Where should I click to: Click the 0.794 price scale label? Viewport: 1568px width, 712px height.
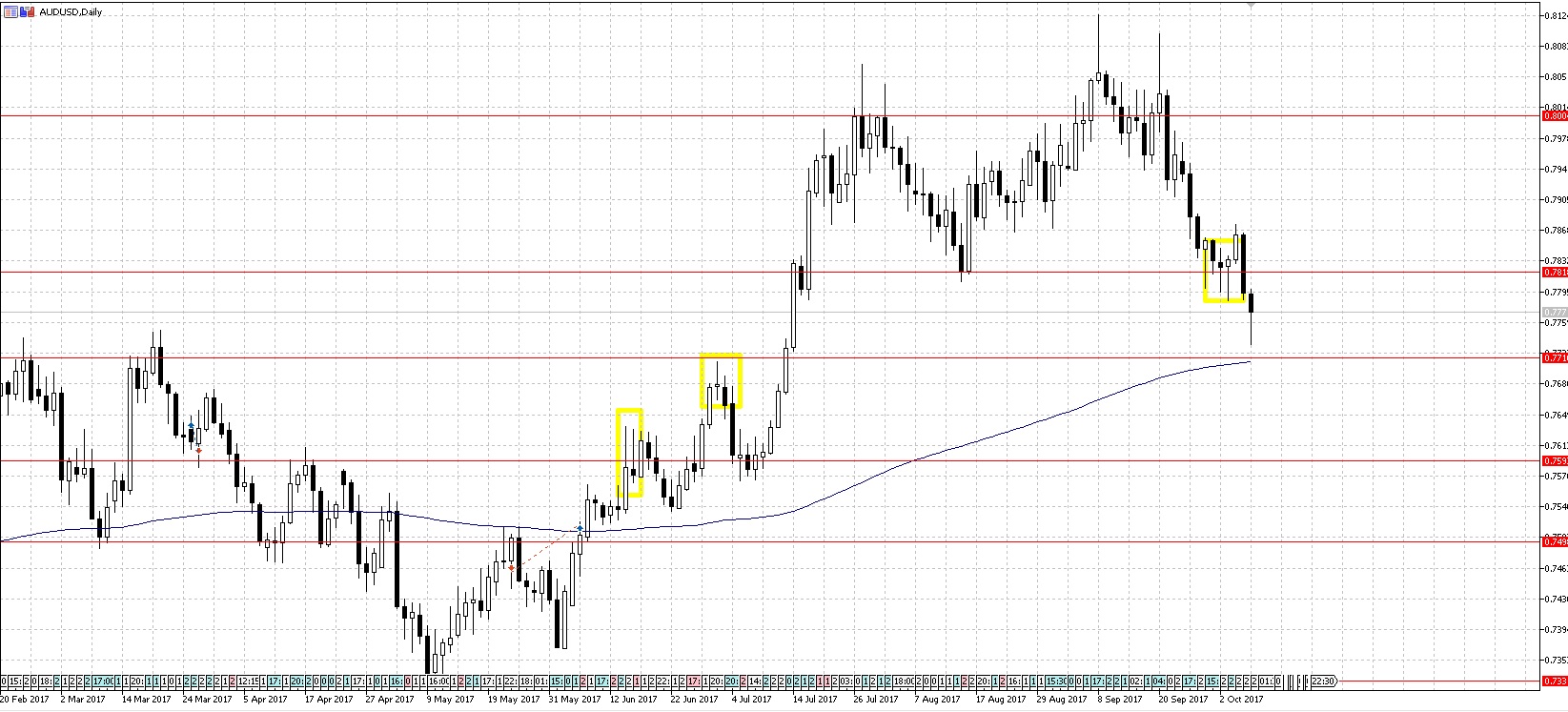coord(1555,169)
